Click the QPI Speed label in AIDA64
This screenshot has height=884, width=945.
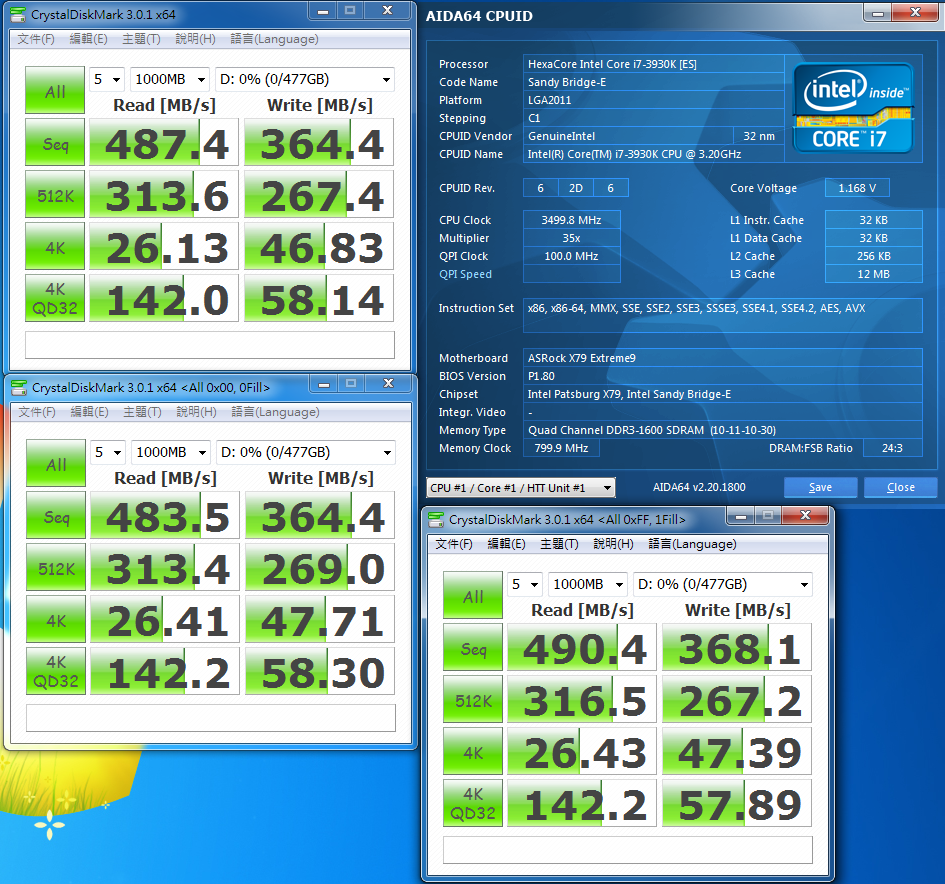click(x=465, y=274)
